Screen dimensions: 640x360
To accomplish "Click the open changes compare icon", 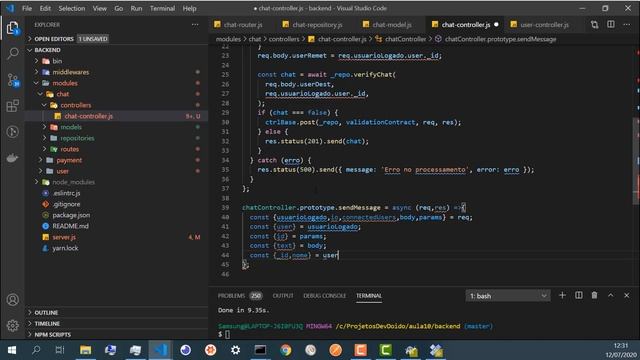I will [x=594, y=24].
